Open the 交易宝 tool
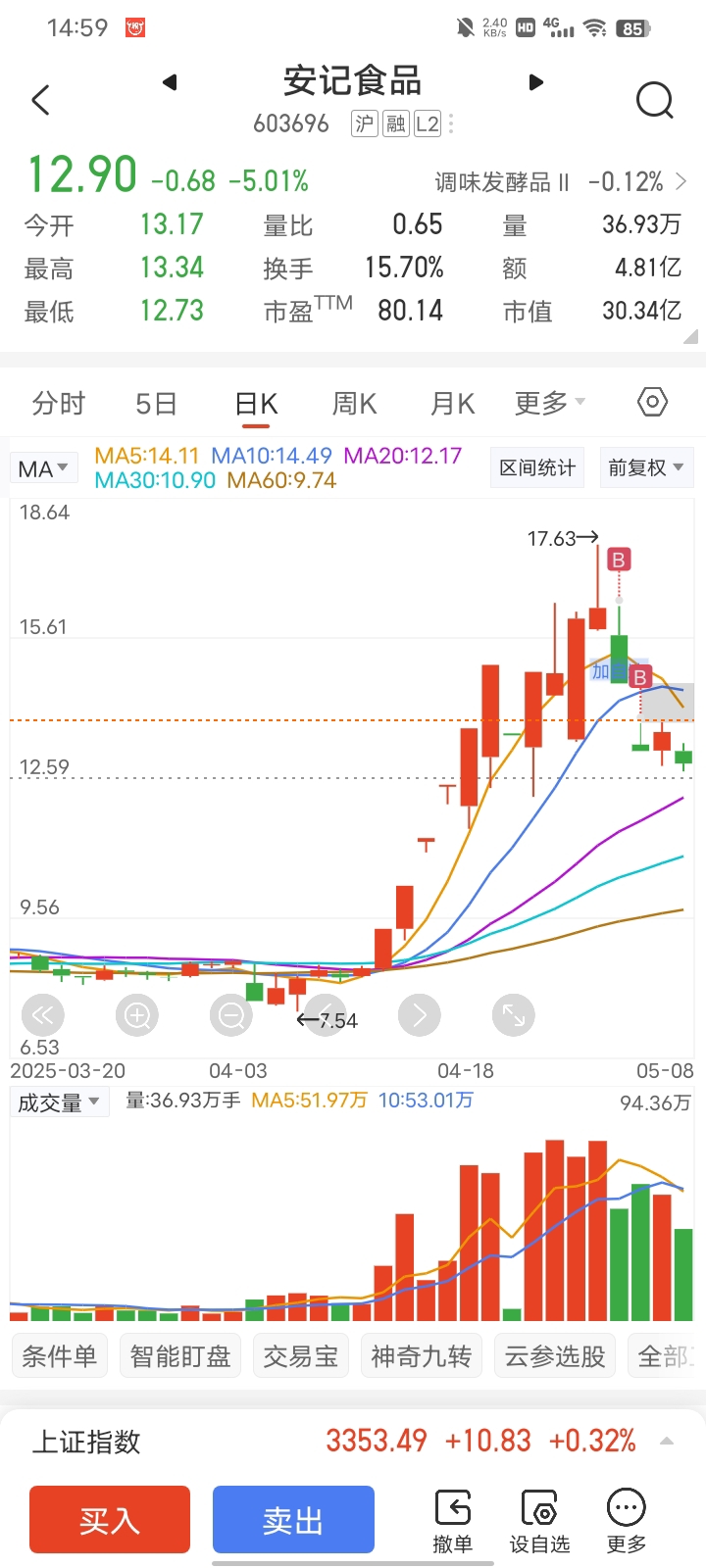706x1568 pixels. (301, 1356)
